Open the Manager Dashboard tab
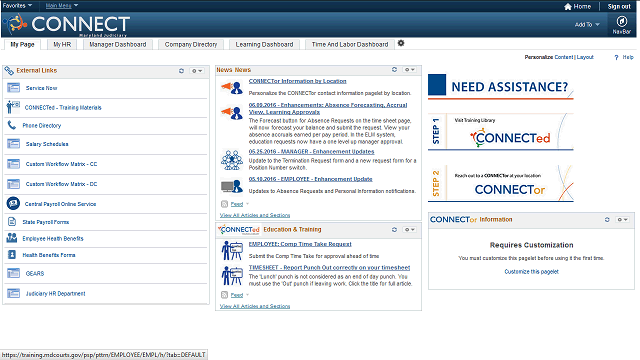Viewport: 640px width, 360px height. [x=118, y=44]
